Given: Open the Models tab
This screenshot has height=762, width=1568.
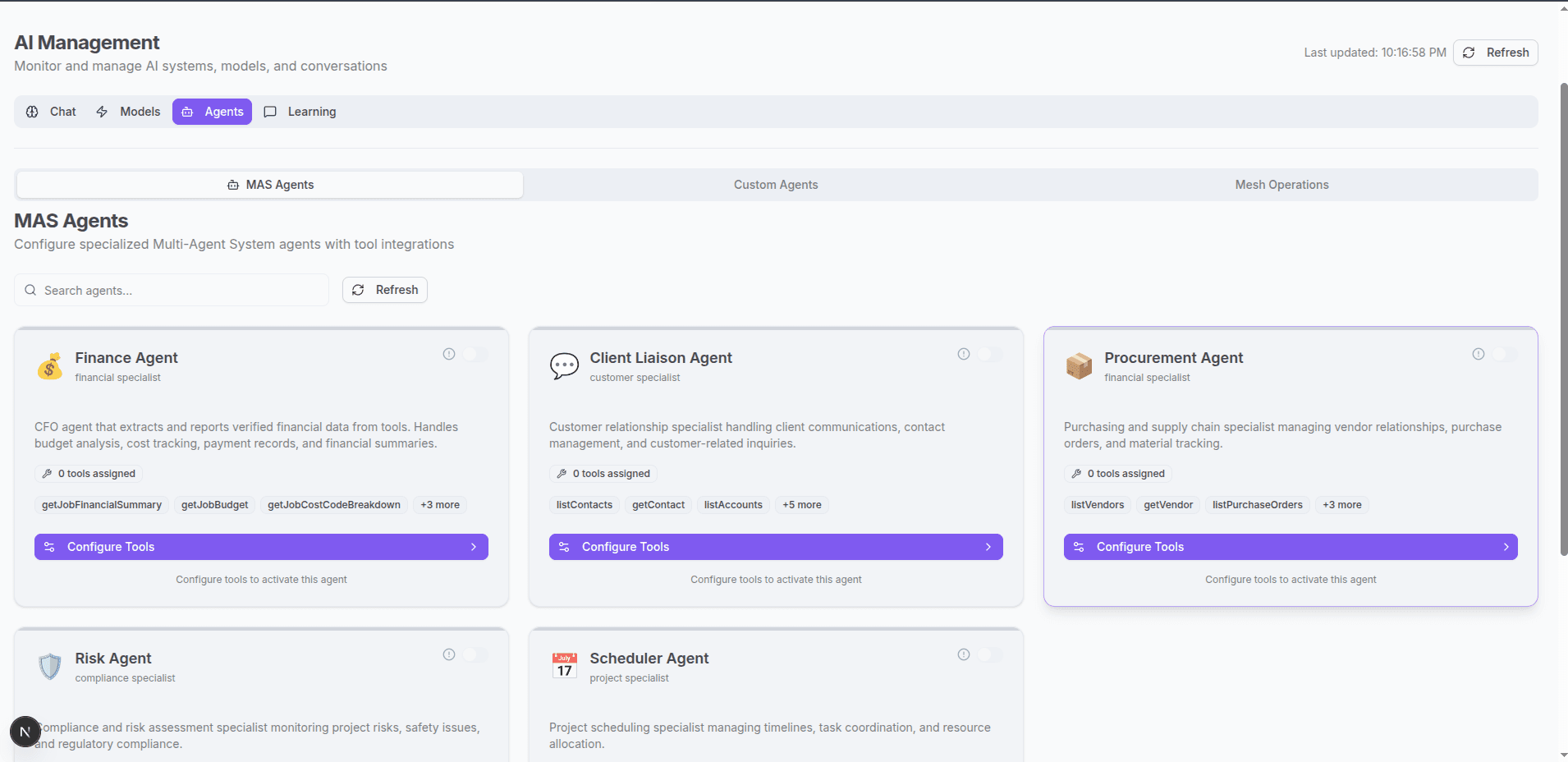Looking at the screenshot, I should click(x=129, y=112).
